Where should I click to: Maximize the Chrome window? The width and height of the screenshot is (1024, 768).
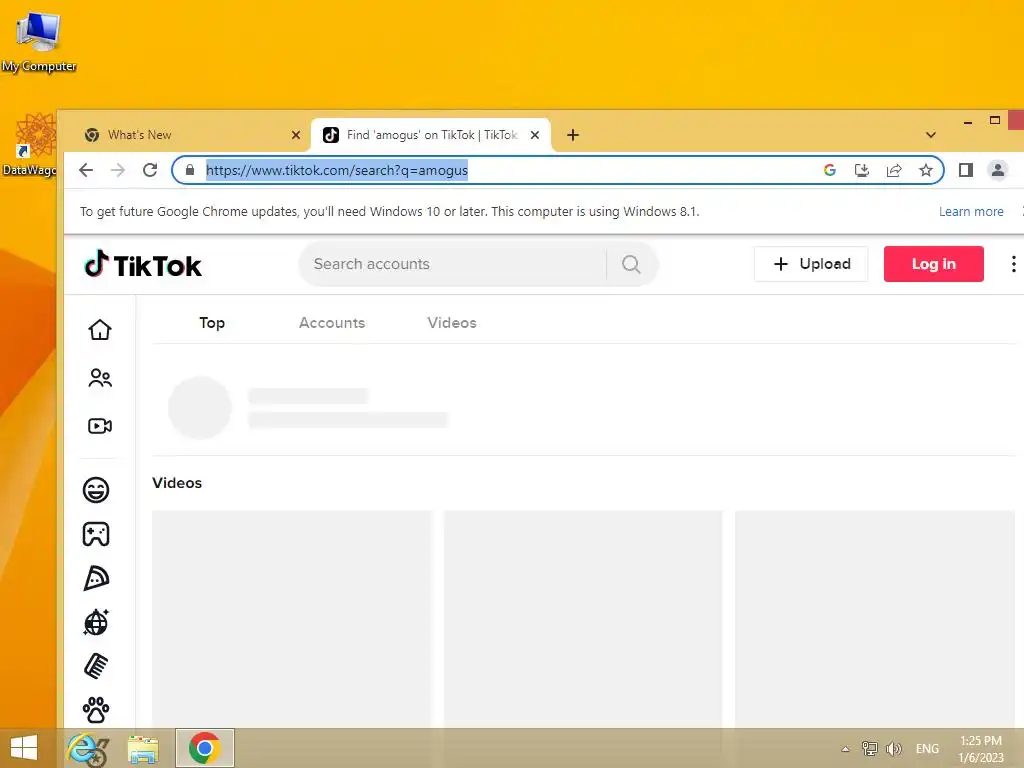(x=995, y=120)
